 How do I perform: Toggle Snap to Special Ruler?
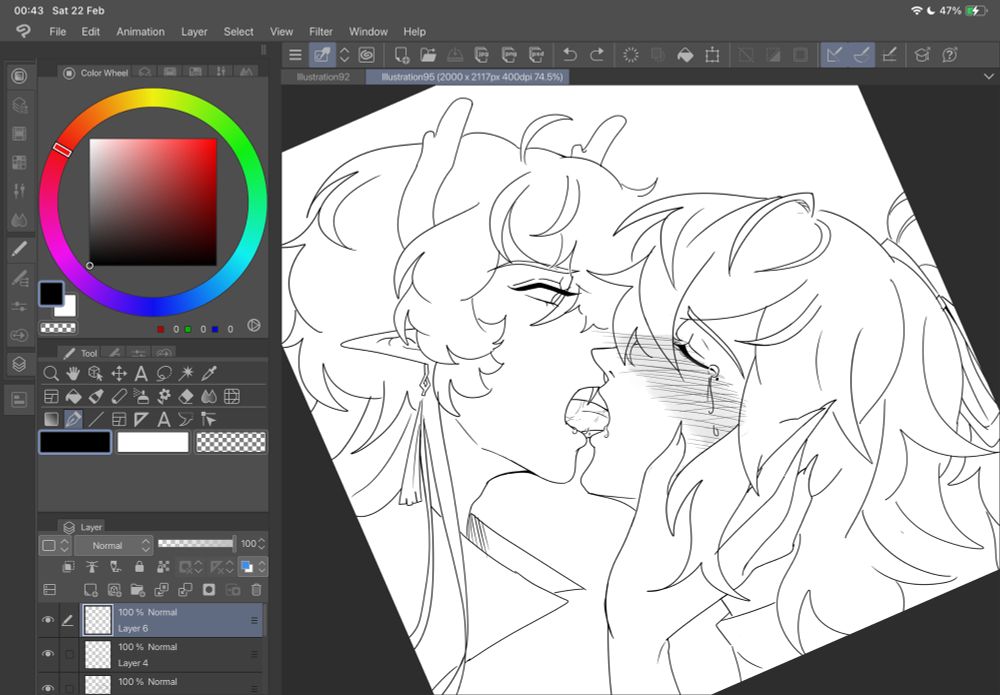click(862, 55)
